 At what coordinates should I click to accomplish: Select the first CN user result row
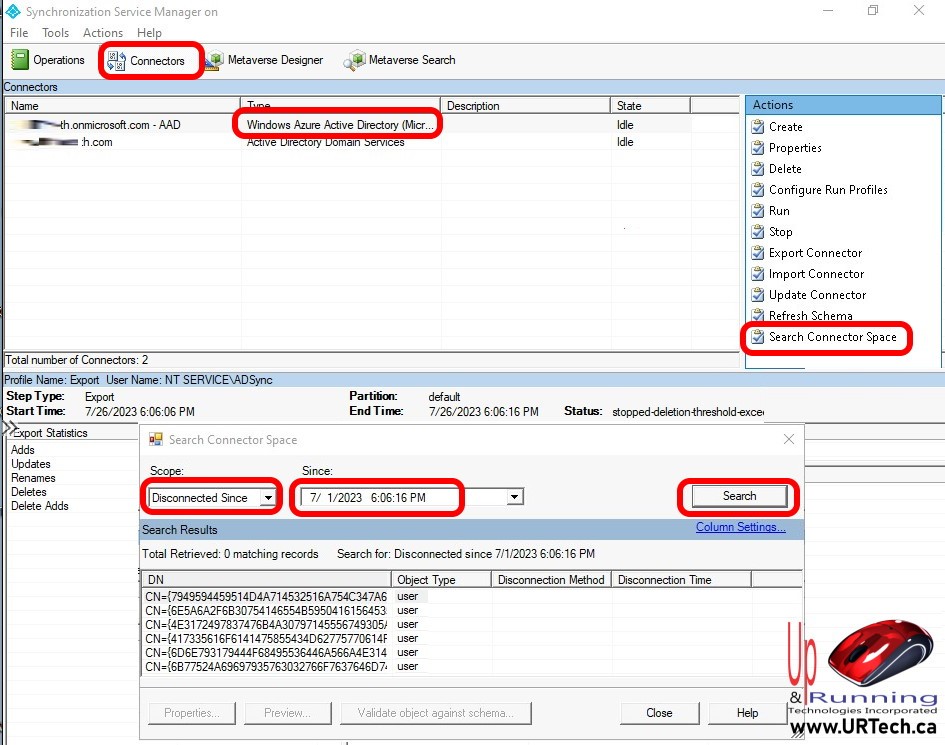[x=265, y=596]
